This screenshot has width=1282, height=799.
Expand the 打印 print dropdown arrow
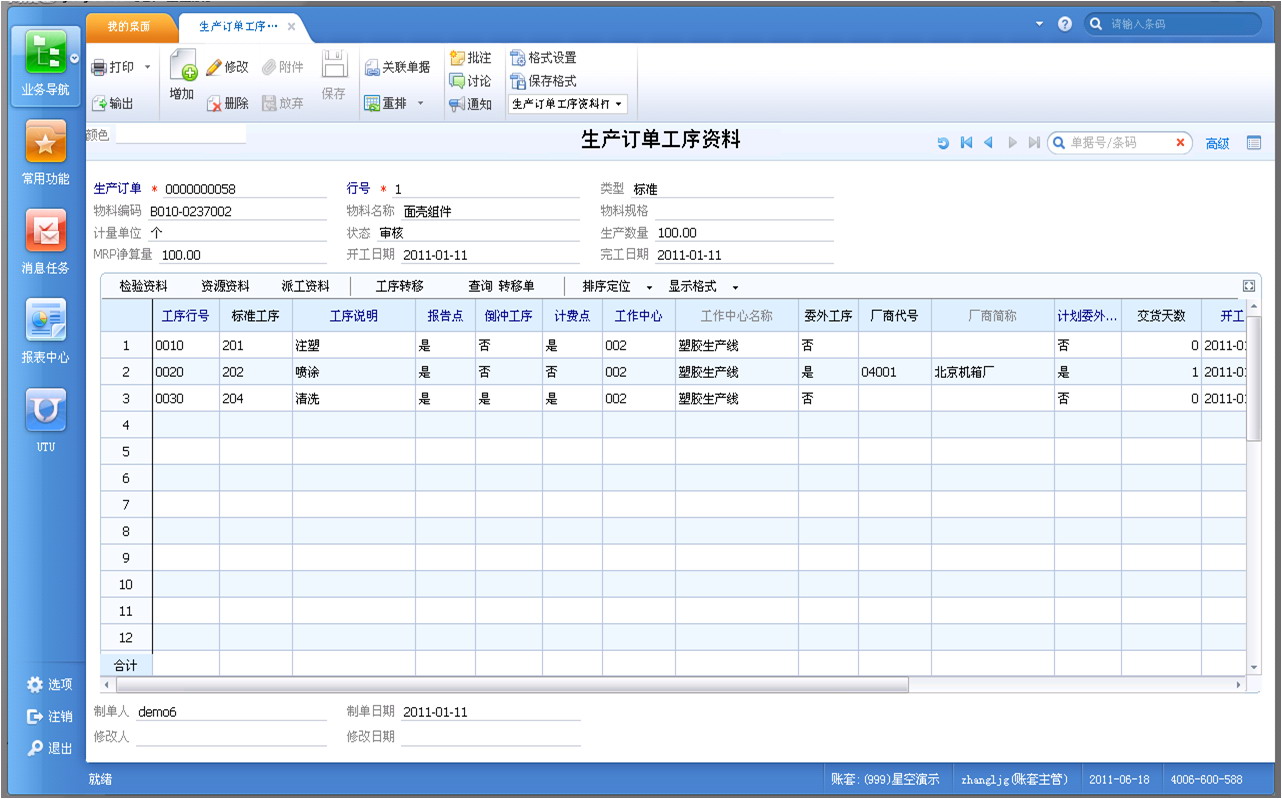click(x=147, y=67)
